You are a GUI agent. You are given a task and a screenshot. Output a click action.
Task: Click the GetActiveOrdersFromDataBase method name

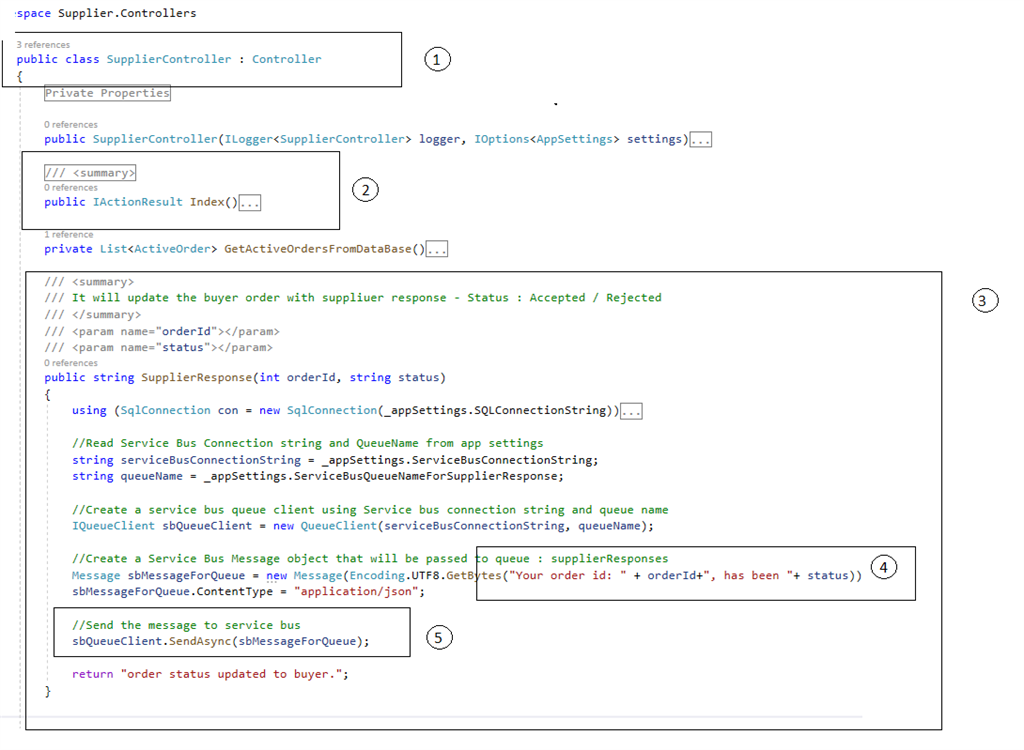pos(318,249)
